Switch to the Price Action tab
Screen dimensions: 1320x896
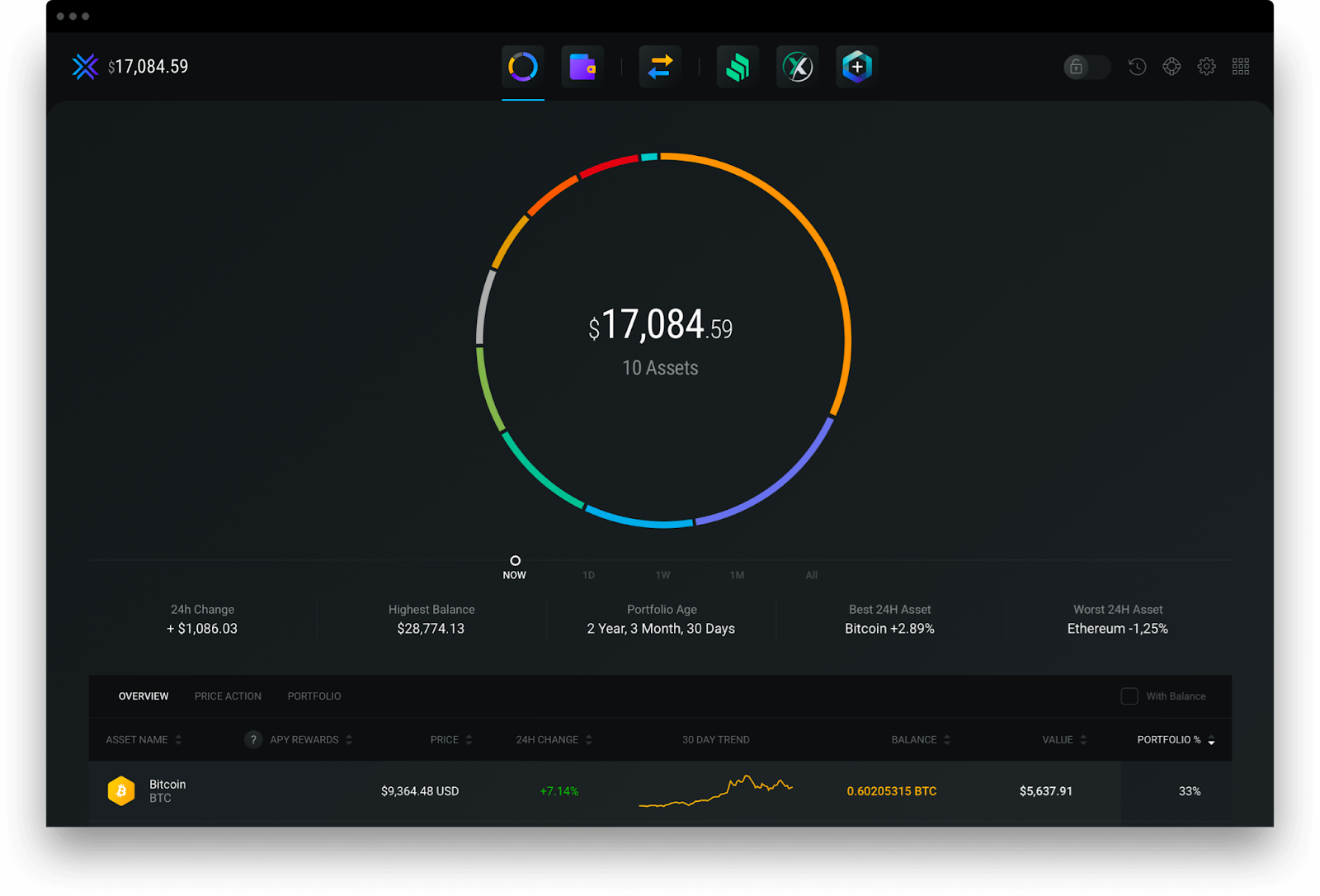[x=228, y=696]
